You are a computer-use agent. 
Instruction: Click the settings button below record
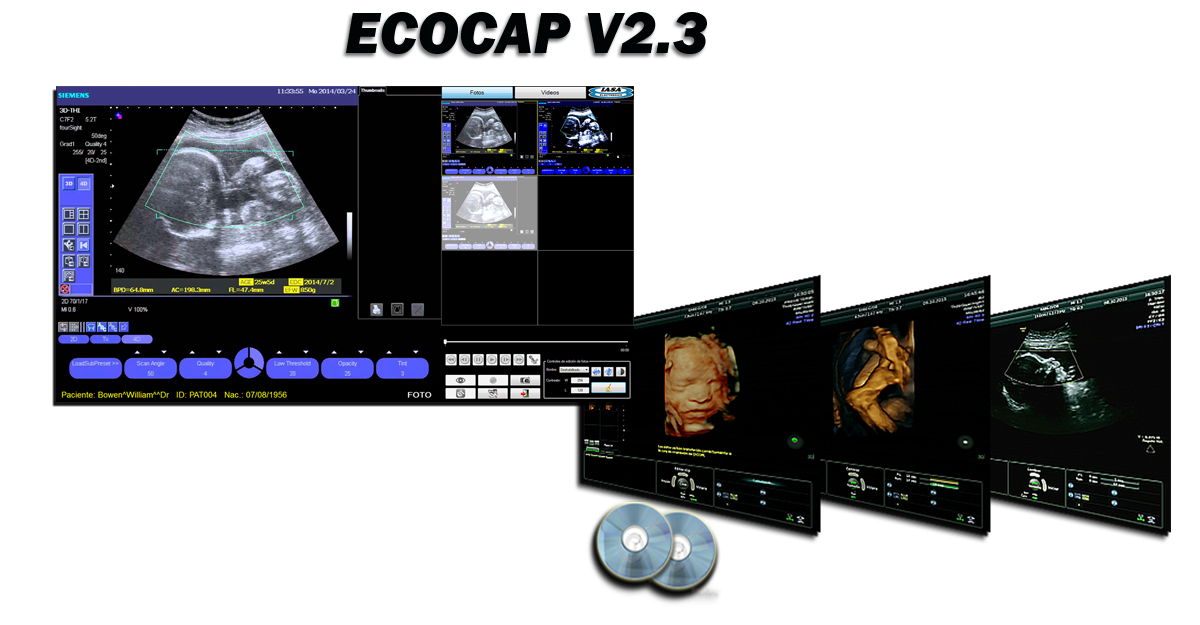(x=493, y=393)
